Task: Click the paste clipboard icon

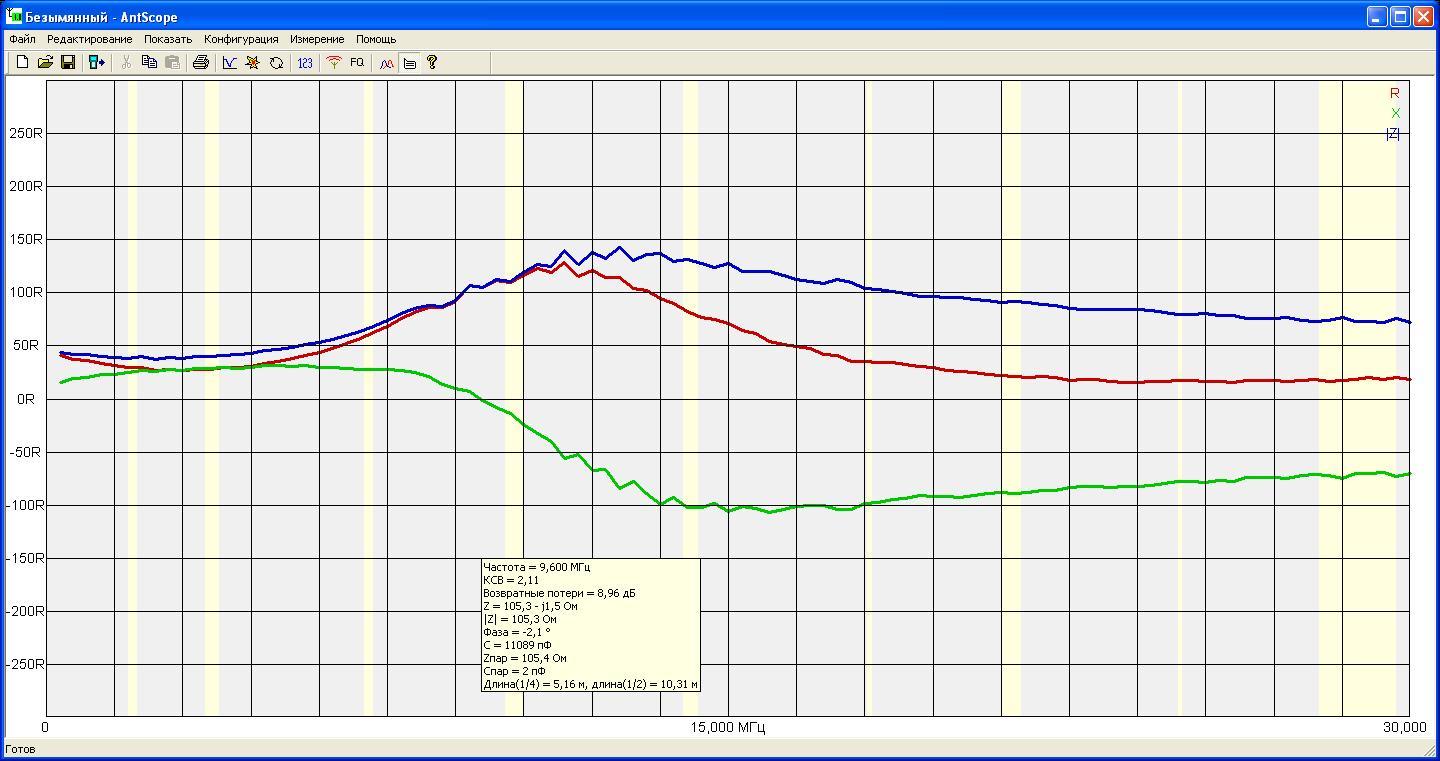Action: pyautogui.click(x=172, y=62)
